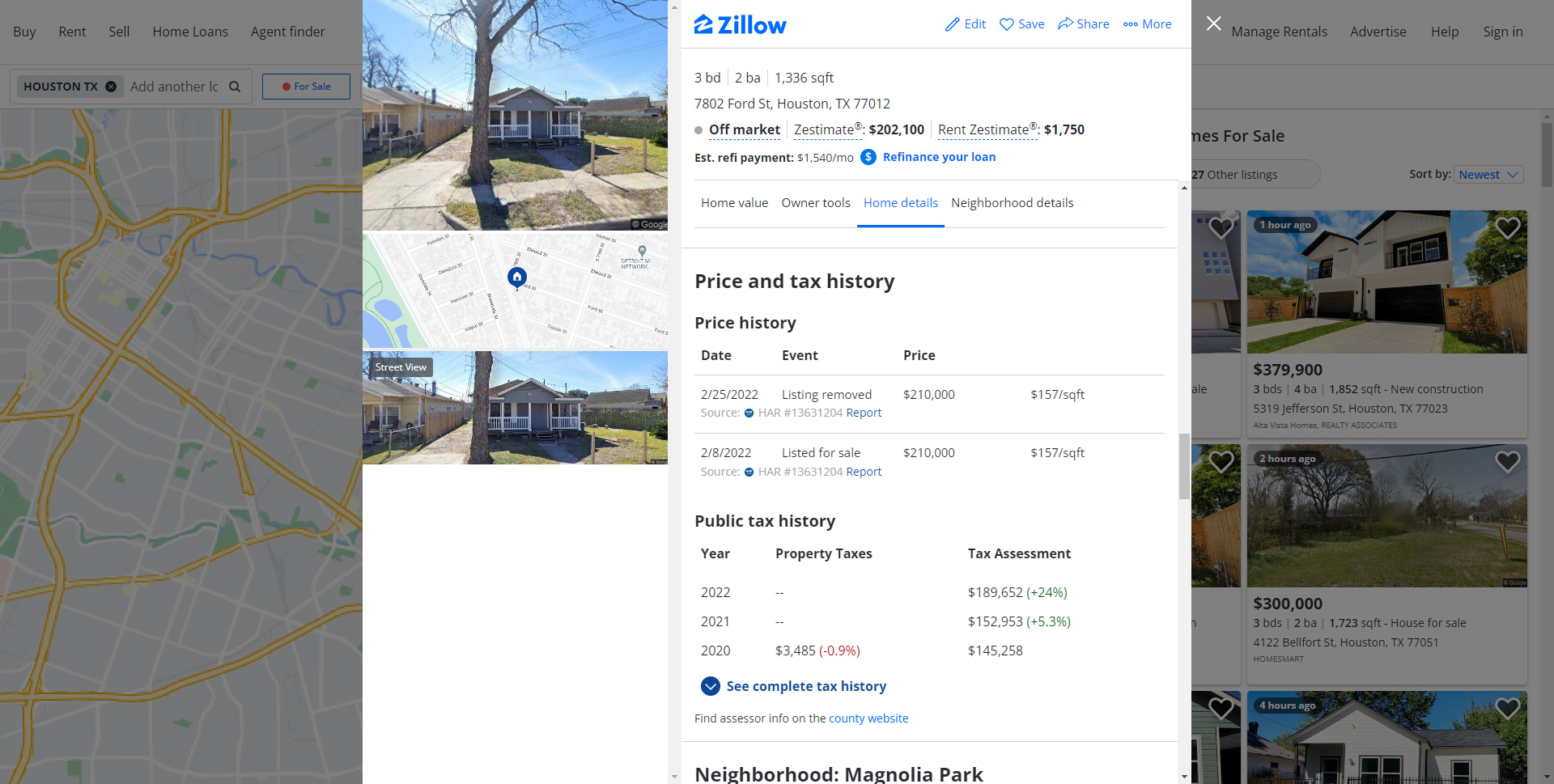This screenshot has height=784, width=1554.
Task: Click Advertise in the header
Action: pos(1378,32)
